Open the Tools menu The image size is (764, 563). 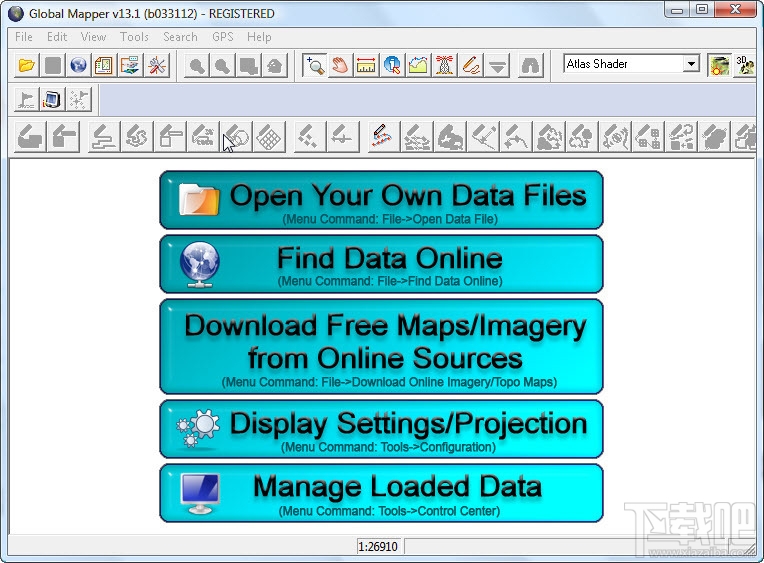[134, 37]
